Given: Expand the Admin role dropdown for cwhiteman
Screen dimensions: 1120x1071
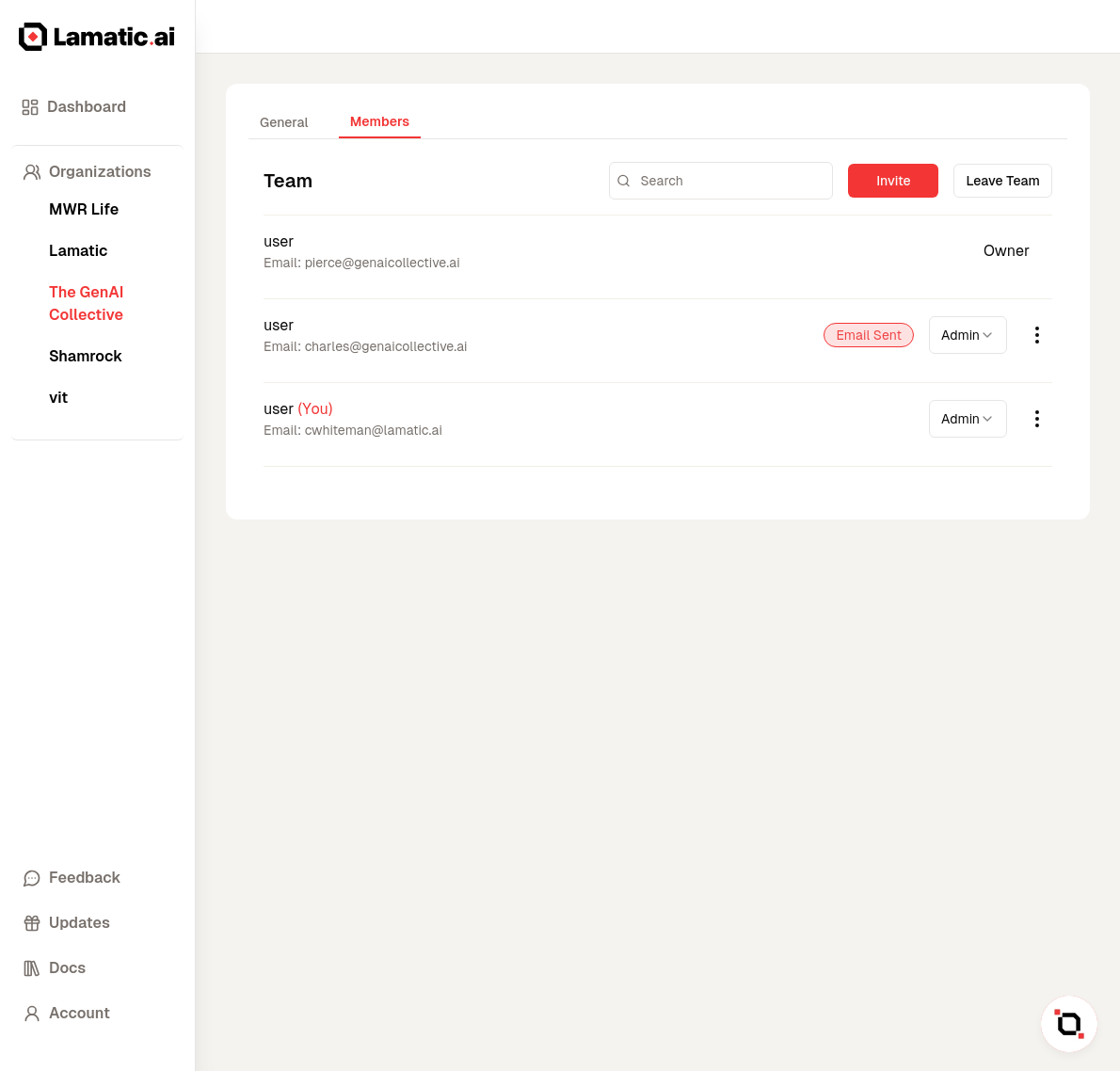Looking at the screenshot, I should click(x=967, y=419).
